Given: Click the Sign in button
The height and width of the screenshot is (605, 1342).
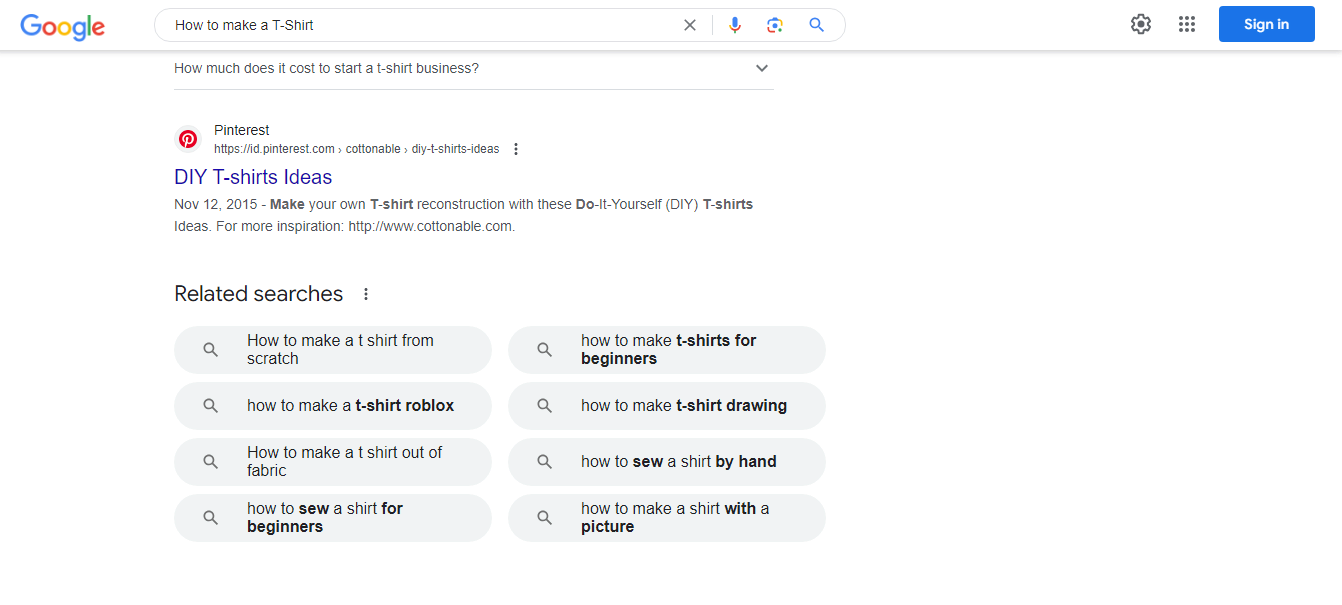Looking at the screenshot, I should point(1266,23).
